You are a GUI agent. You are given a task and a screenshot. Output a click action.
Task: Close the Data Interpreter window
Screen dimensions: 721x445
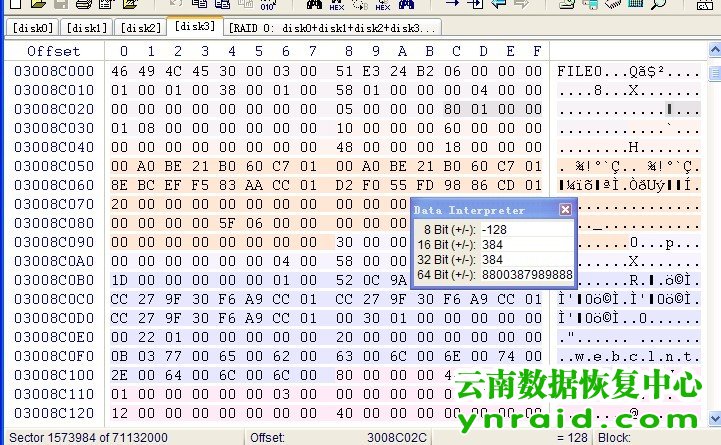(x=565, y=210)
